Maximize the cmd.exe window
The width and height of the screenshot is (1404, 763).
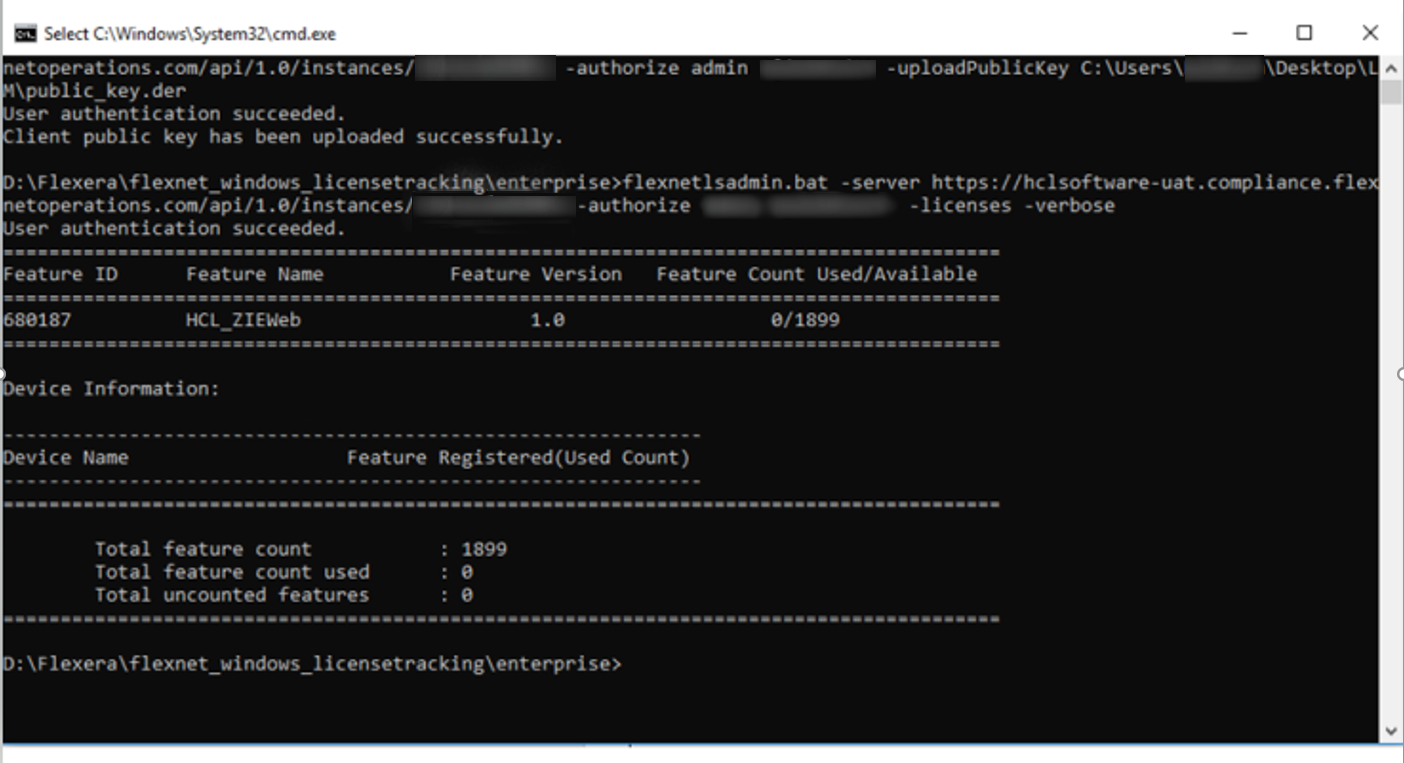pyautogui.click(x=1304, y=33)
